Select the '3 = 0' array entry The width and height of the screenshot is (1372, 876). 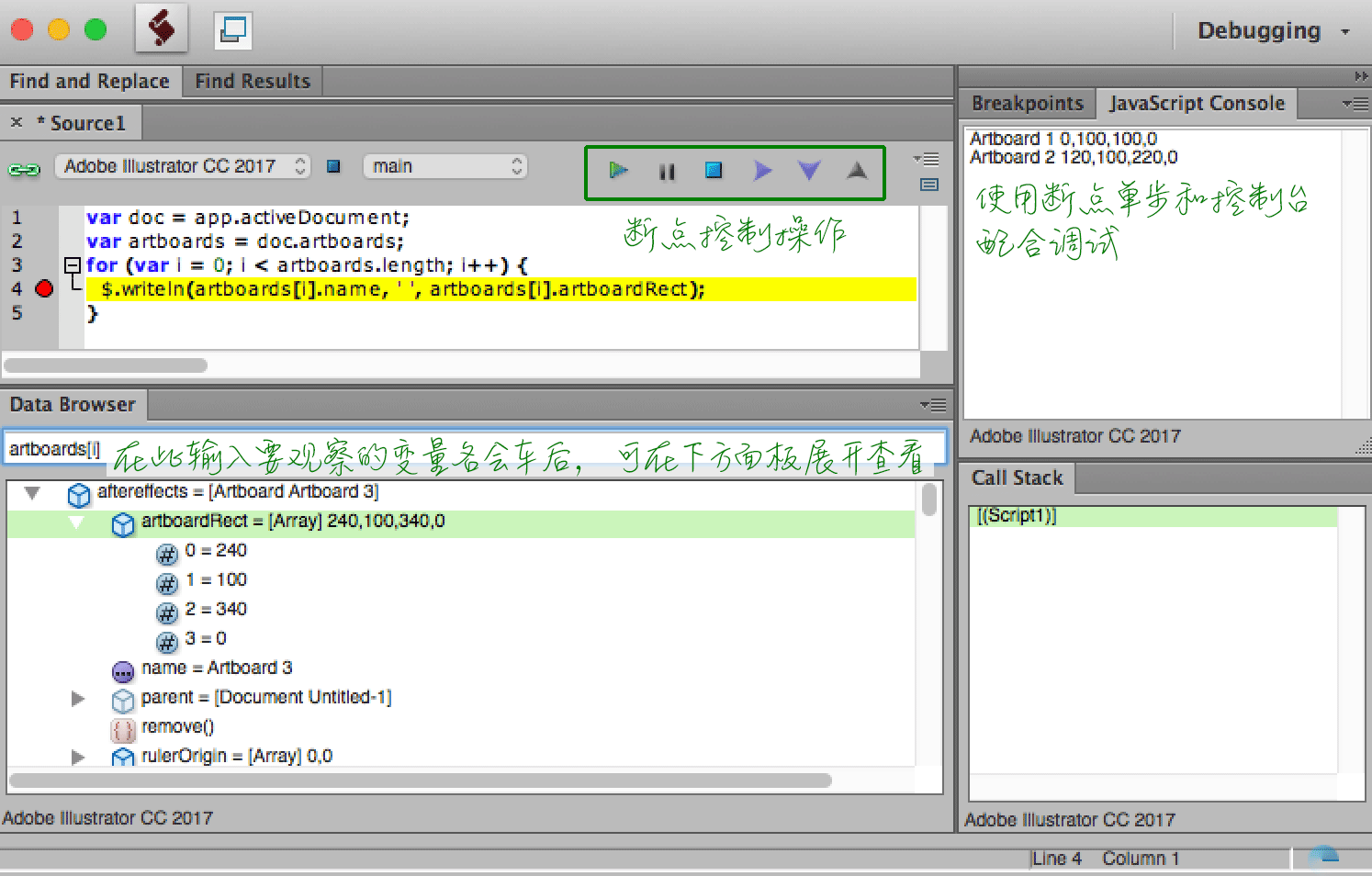[x=206, y=638]
